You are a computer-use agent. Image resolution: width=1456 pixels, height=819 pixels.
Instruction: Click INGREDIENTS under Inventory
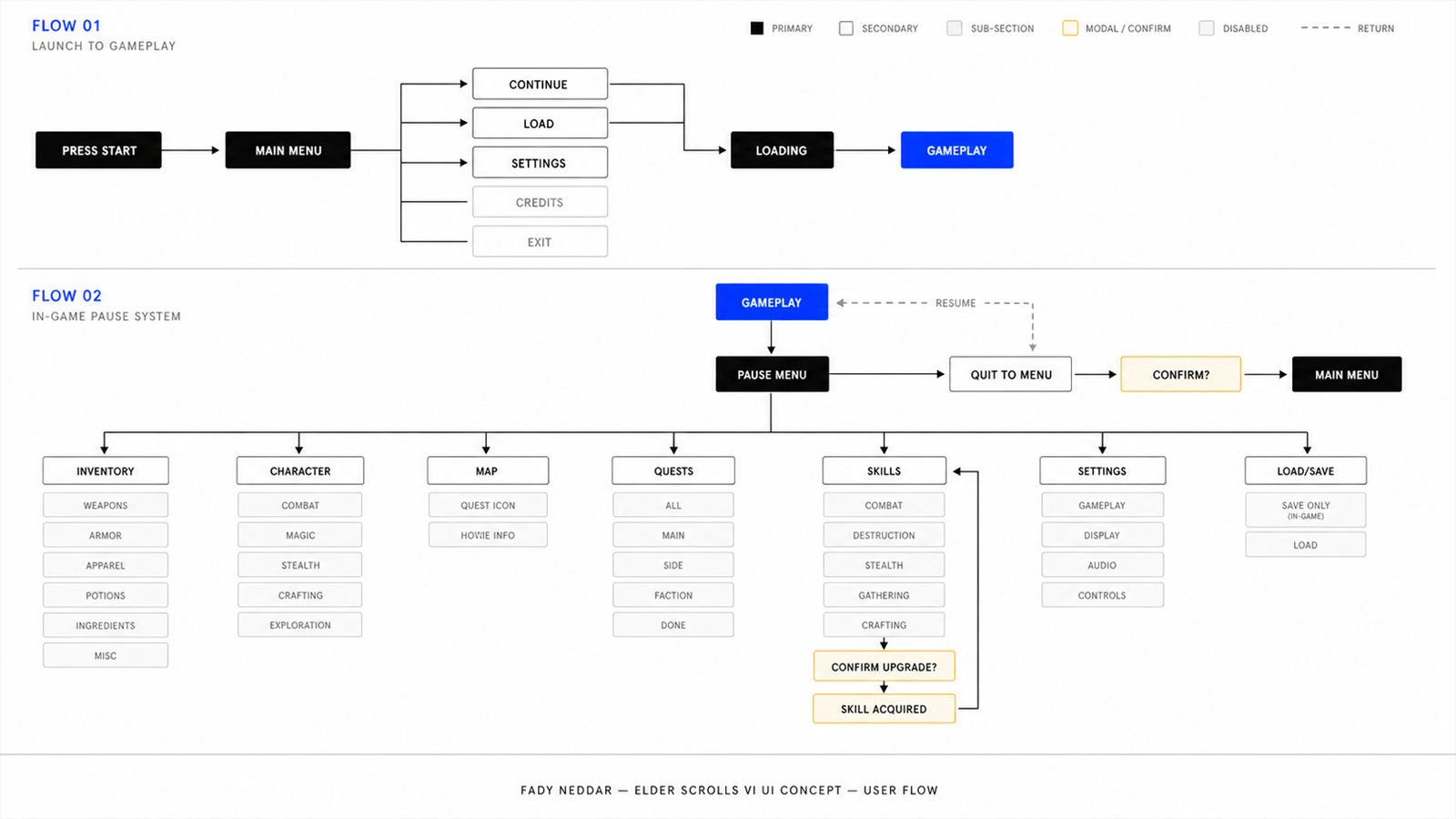(106, 625)
